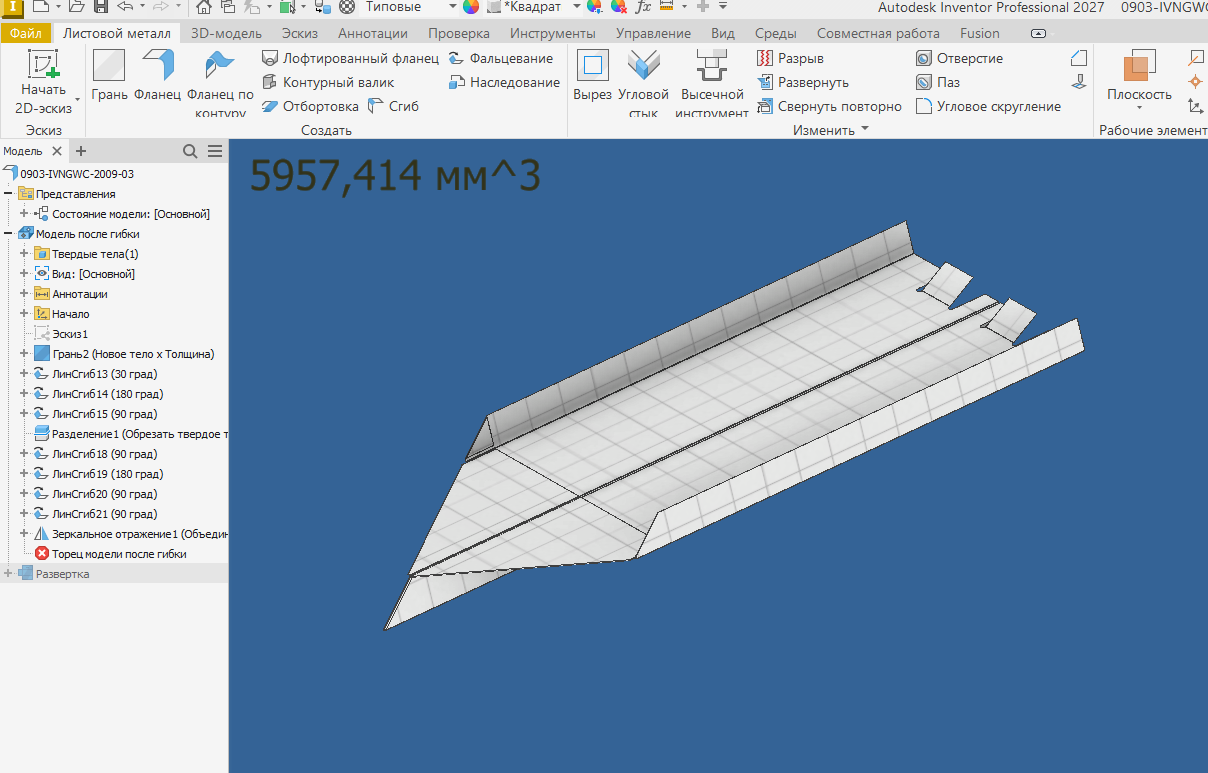Image resolution: width=1208 pixels, height=773 pixels.
Task: Add a new browser panel tab
Action: click(81, 151)
